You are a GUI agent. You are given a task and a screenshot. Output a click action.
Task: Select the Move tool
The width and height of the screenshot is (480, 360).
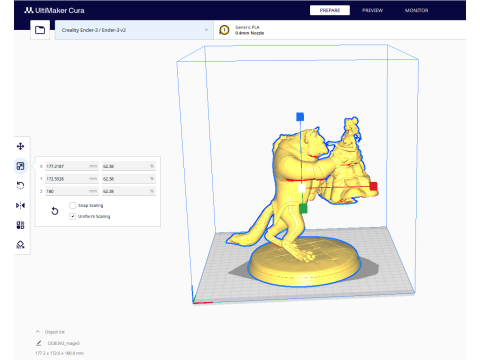click(20, 146)
